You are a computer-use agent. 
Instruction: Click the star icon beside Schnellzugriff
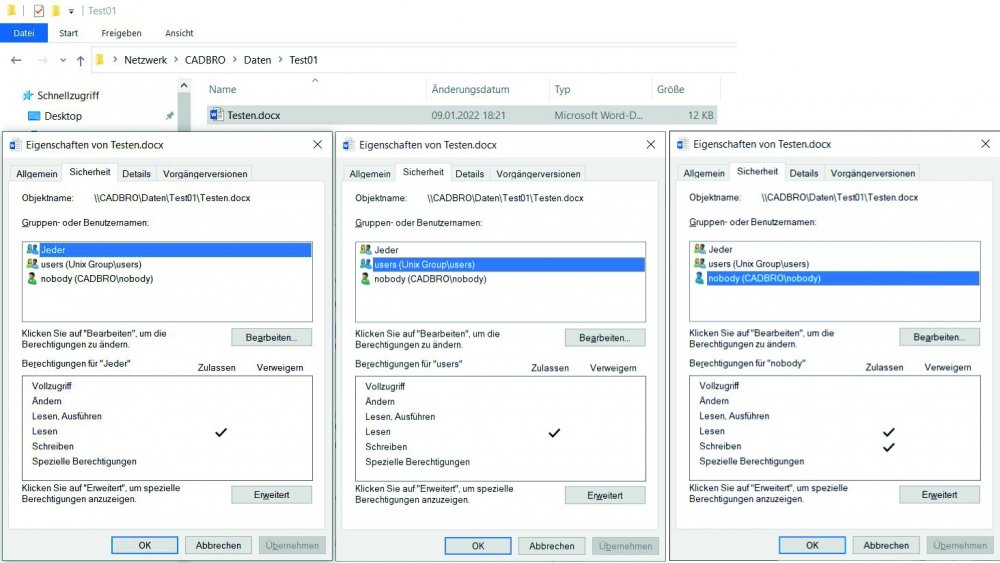click(27, 96)
